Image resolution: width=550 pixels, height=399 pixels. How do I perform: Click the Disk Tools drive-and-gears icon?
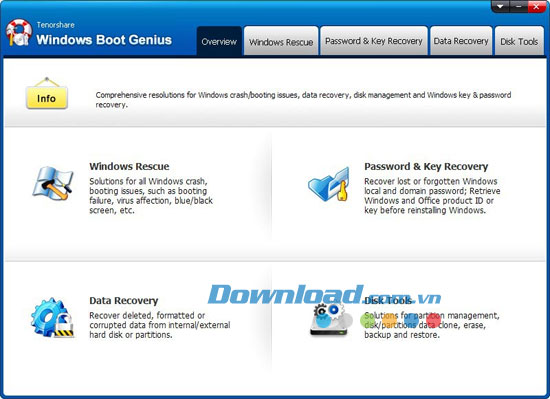[330, 319]
